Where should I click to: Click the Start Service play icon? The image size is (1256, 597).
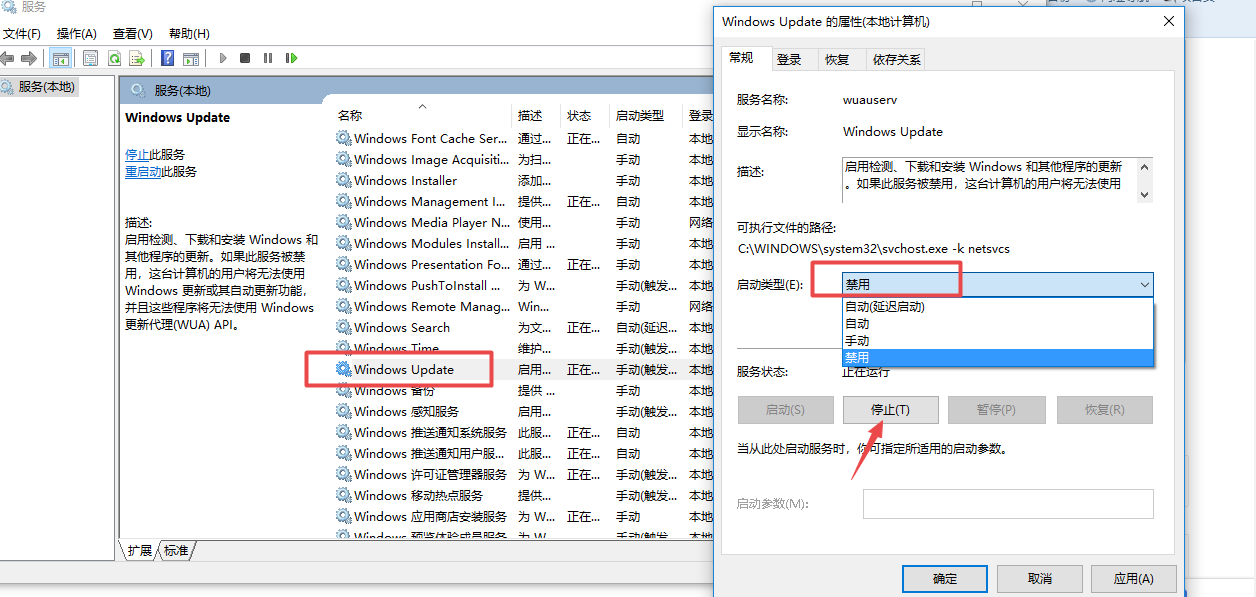222,59
